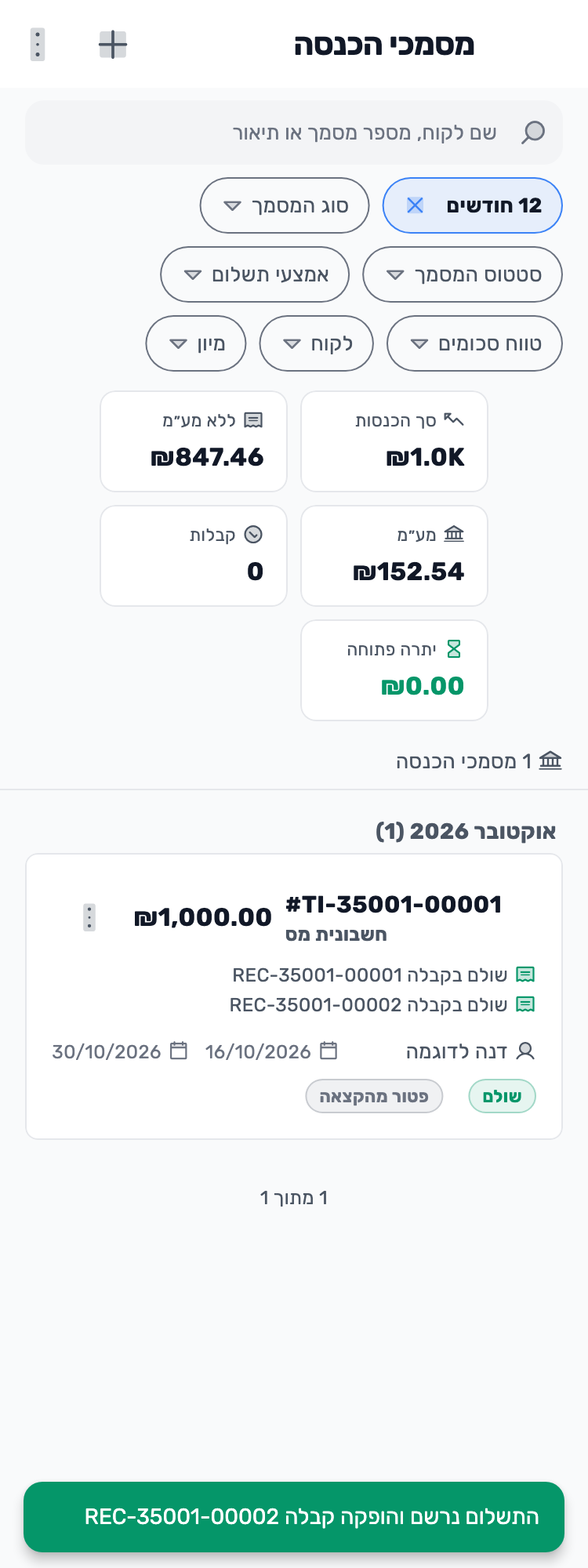
Task: Open the טווח סכומים filter
Action: tap(475, 343)
